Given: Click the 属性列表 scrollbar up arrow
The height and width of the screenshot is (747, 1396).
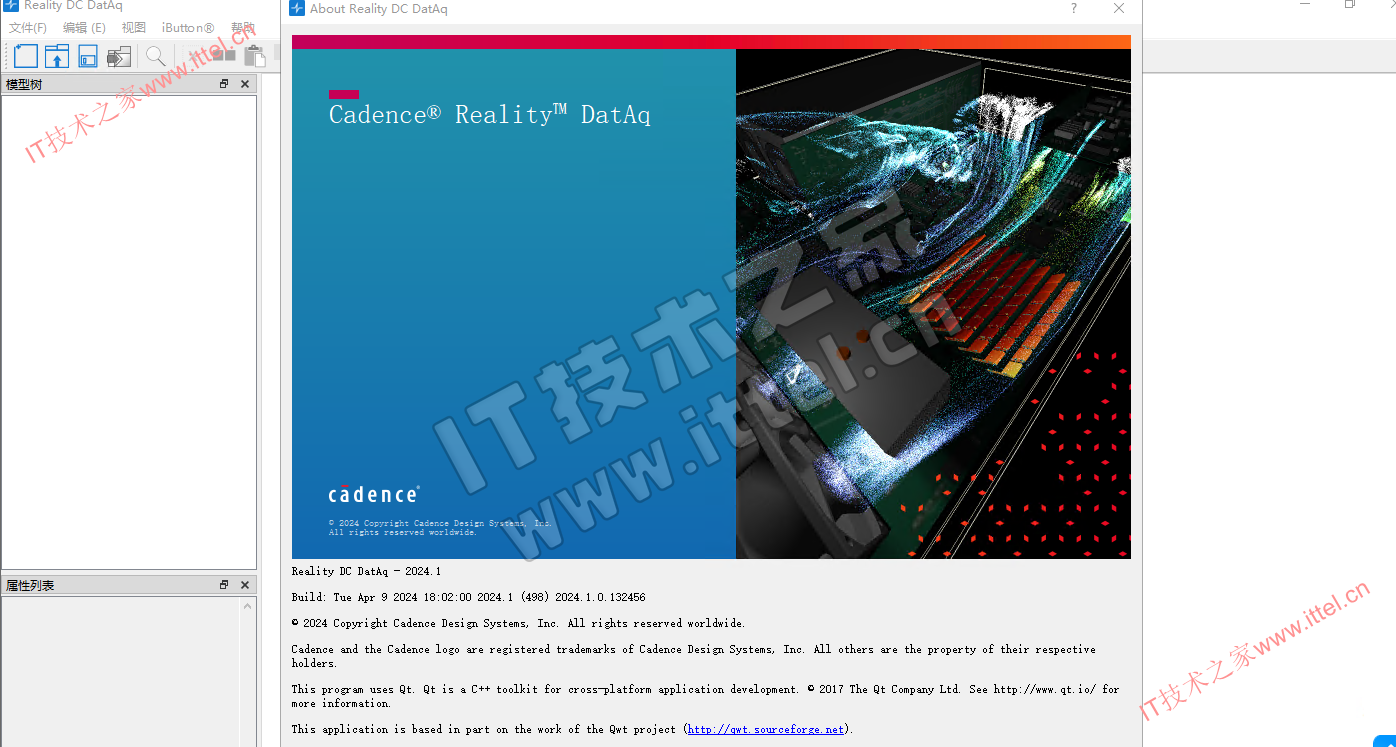Looking at the screenshot, I should point(248,606).
